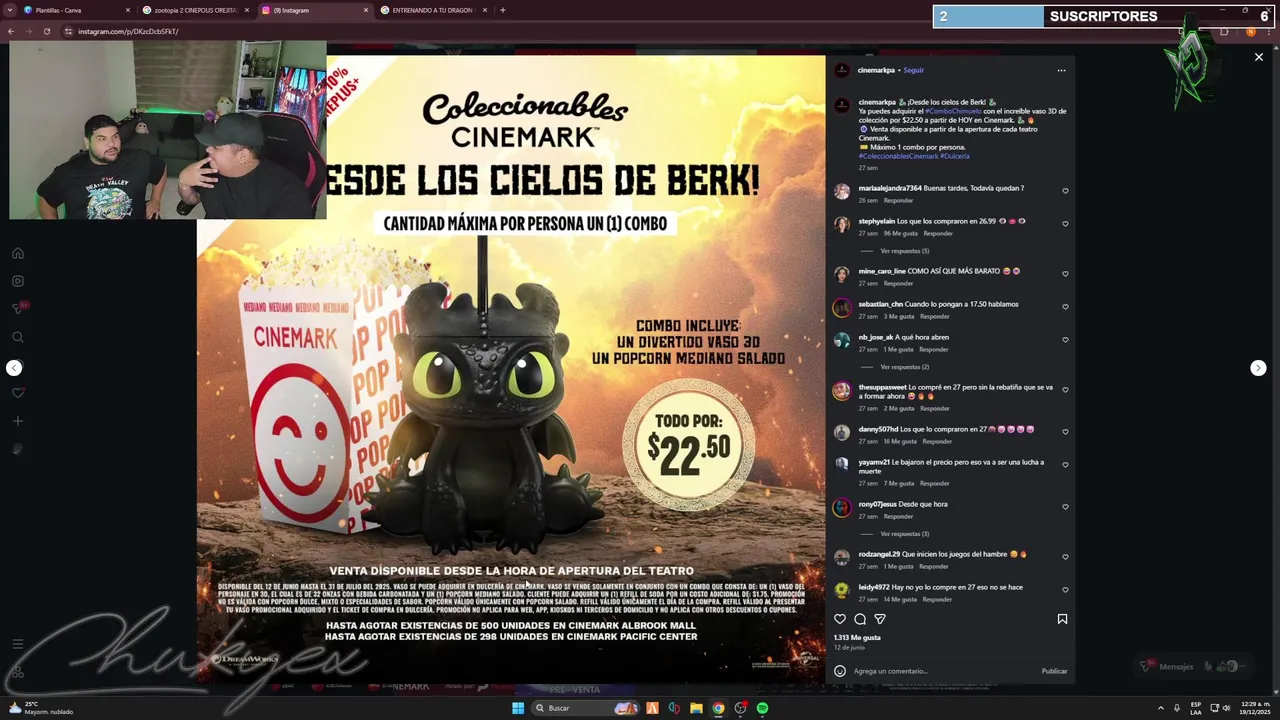Open leidy4972's profile from comment

click(x=874, y=587)
